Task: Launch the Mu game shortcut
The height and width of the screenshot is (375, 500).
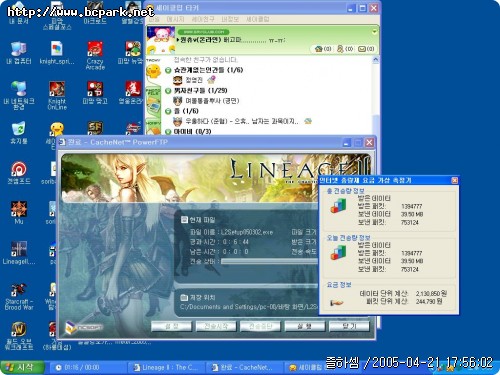Action: tap(19, 213)
